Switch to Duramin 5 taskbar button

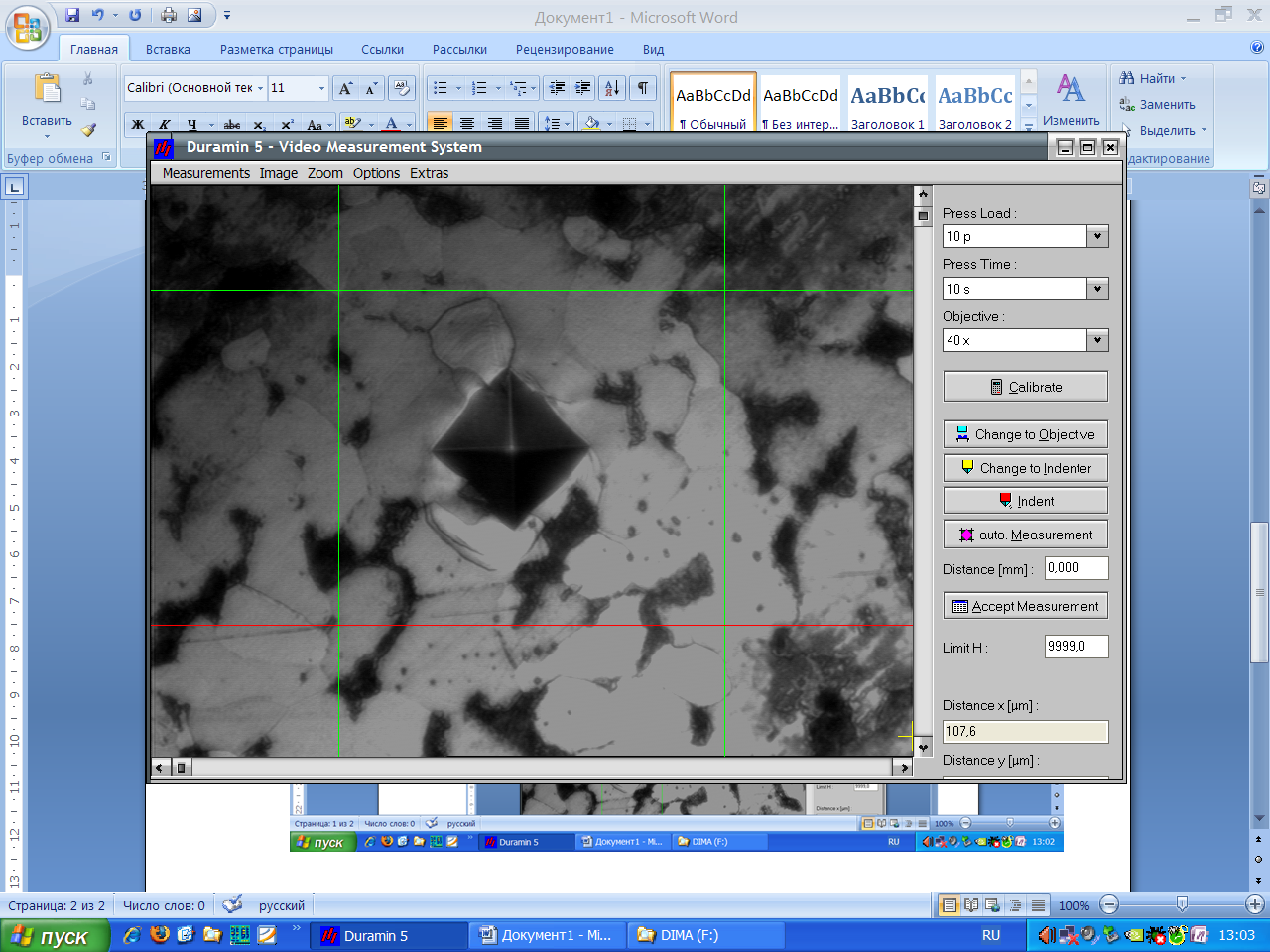click(389, 935)
